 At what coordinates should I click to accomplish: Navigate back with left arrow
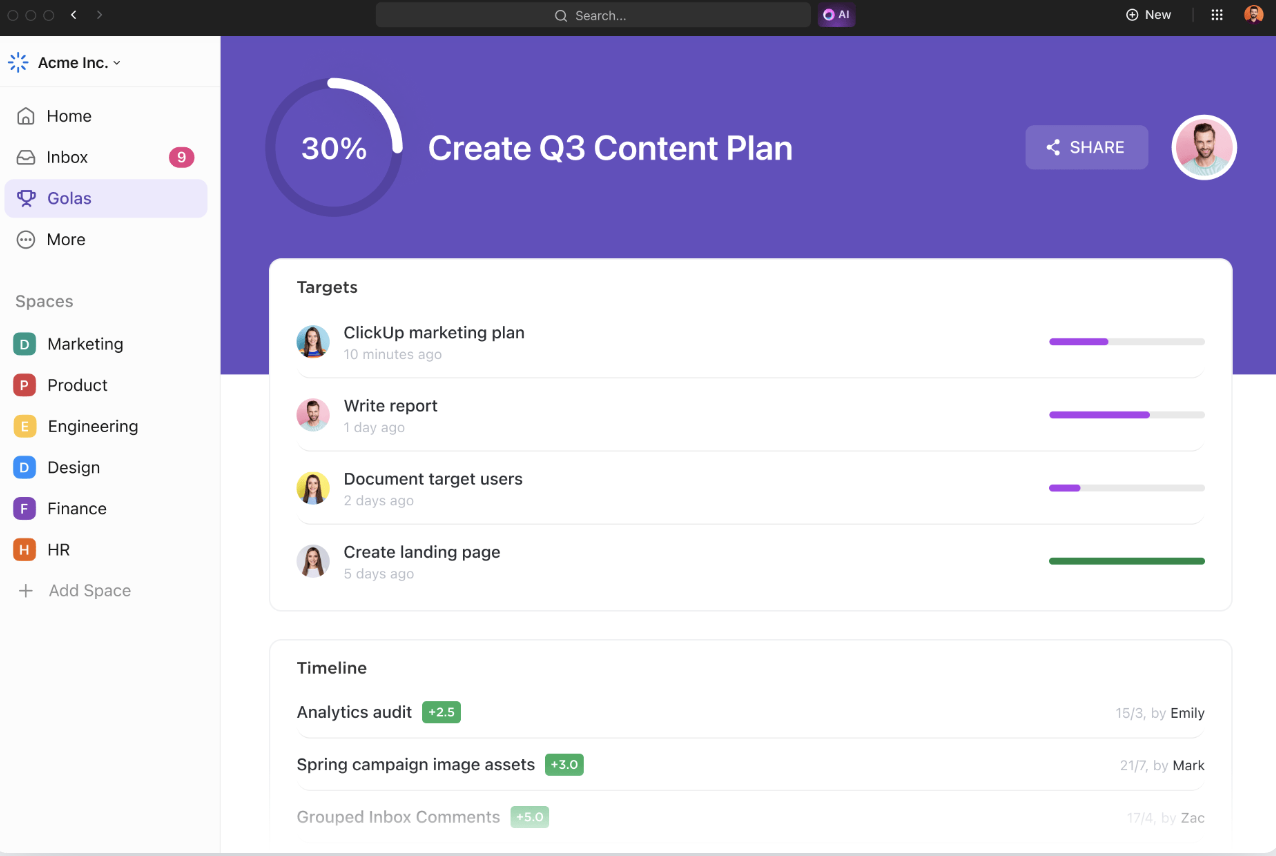point(74,15)
